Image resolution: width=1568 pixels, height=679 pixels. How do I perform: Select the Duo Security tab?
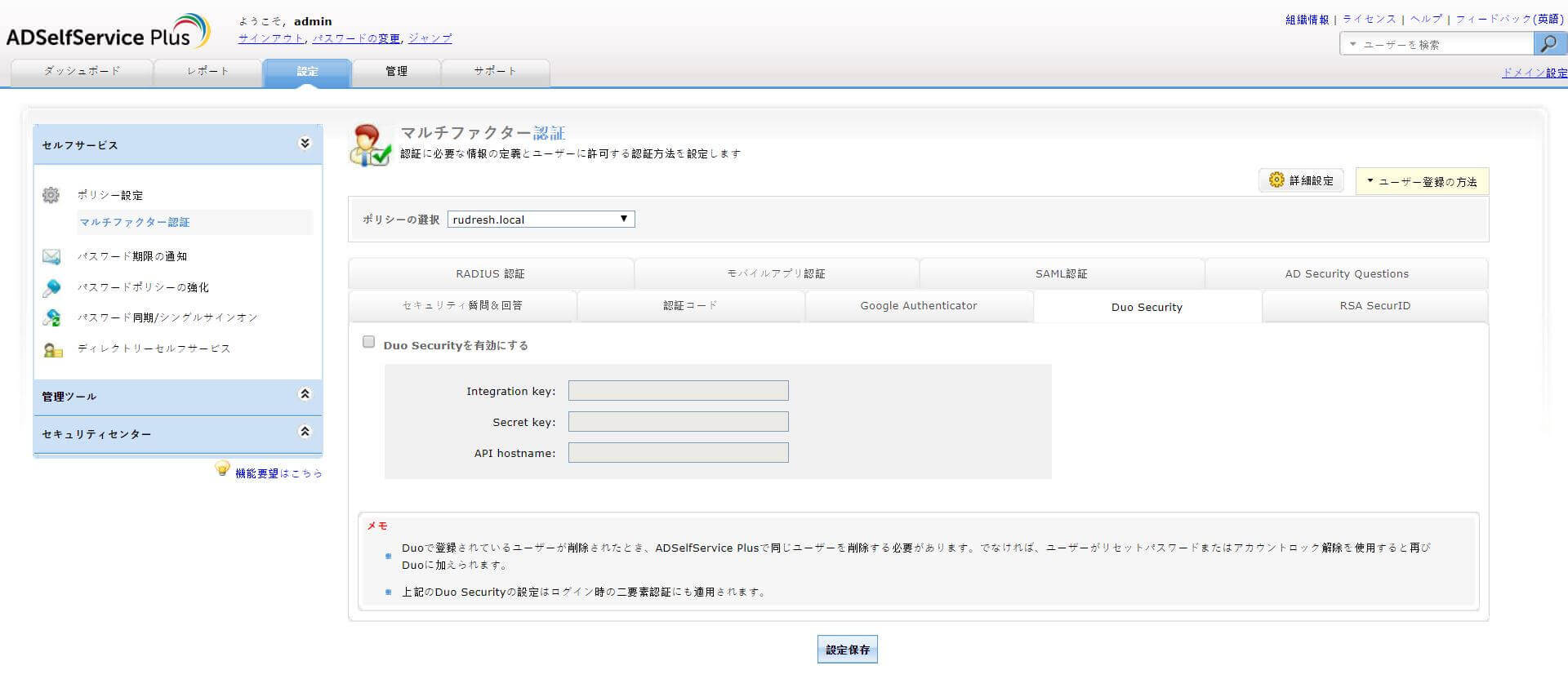1147,307
